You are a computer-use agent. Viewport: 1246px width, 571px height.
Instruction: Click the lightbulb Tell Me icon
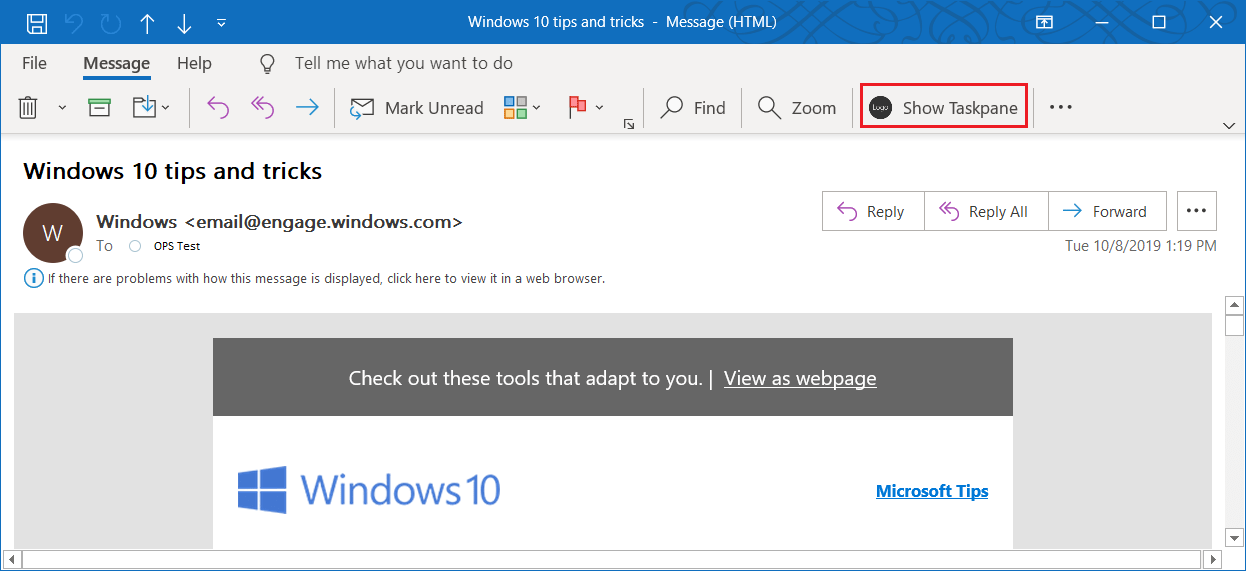point(267,63)
